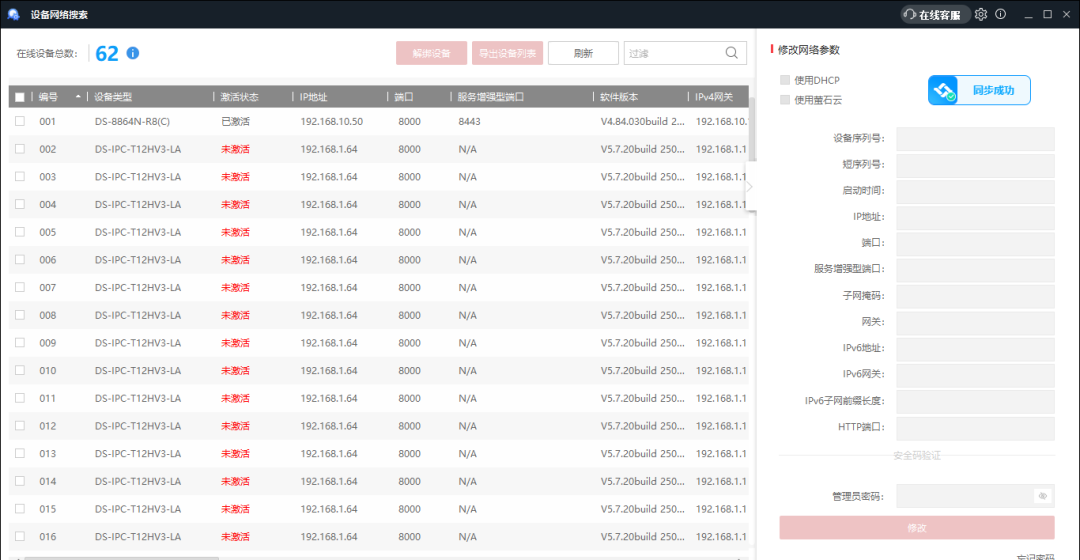
Task: Click the about info icon in title bar
Action: pyautogui.click(x=1000, y=14)
